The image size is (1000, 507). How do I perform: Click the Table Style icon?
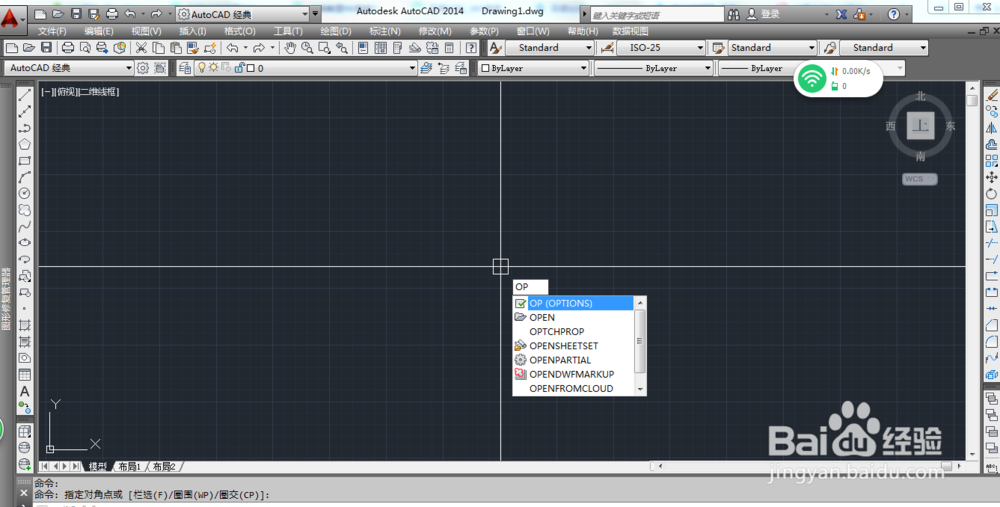click(x=718, y=48)
